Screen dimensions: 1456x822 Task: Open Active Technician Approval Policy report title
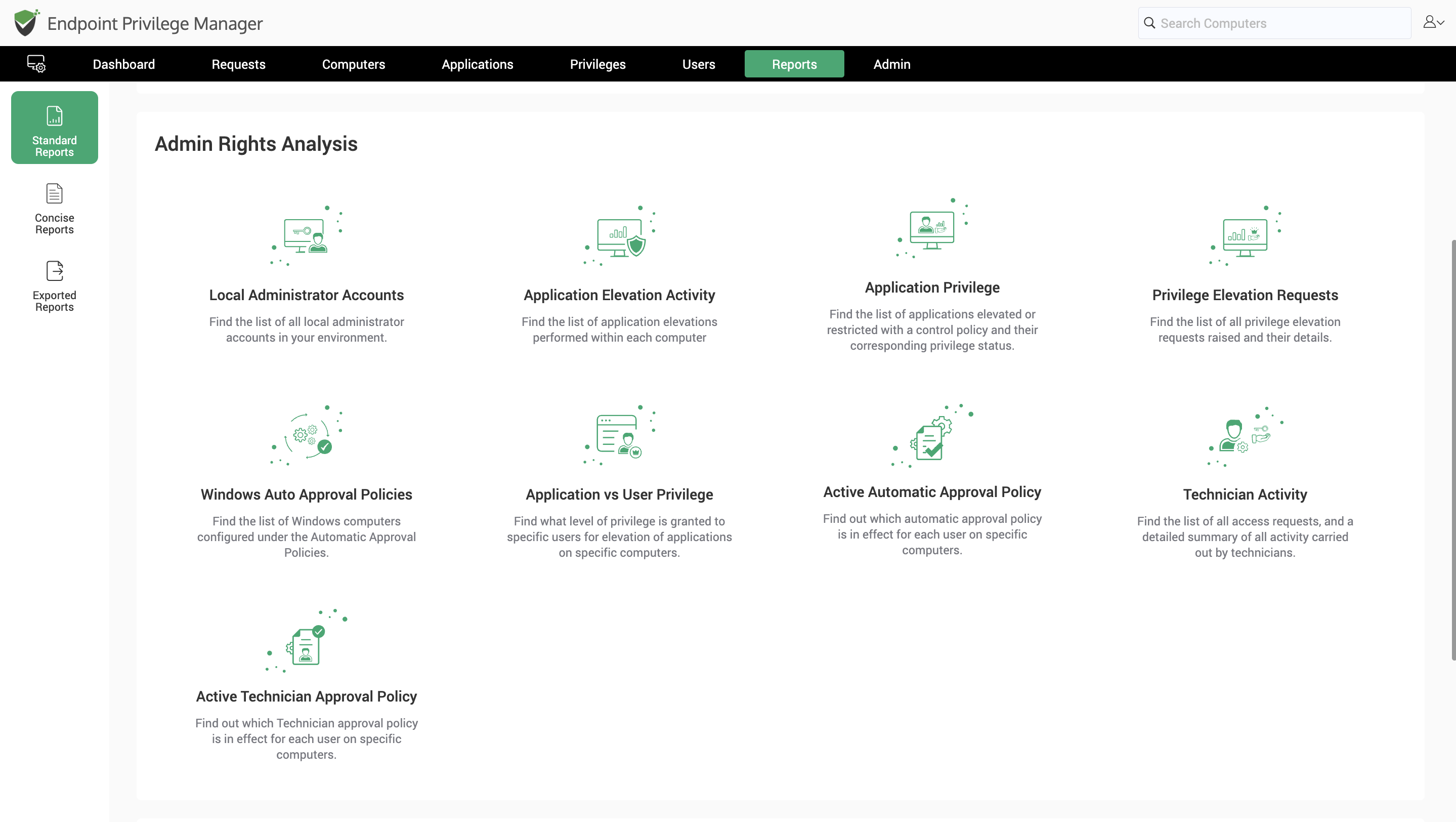tap(307, 696)
